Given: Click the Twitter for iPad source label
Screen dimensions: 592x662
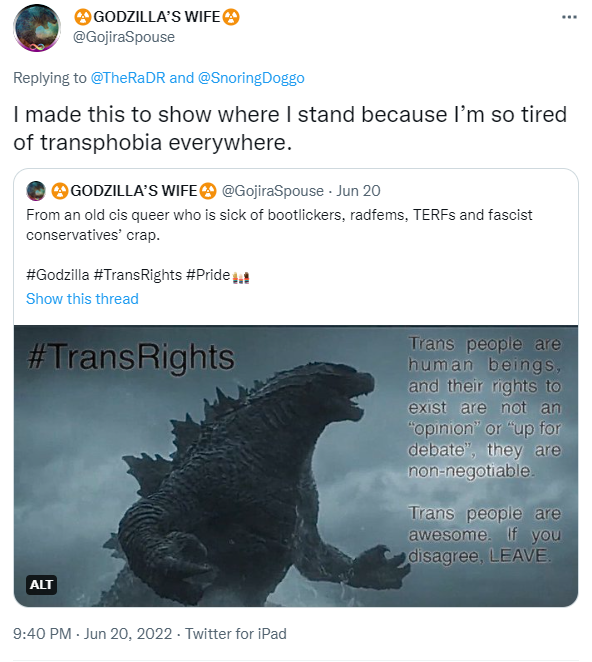Looking at the screenshot, I should [x=236, y=634].
